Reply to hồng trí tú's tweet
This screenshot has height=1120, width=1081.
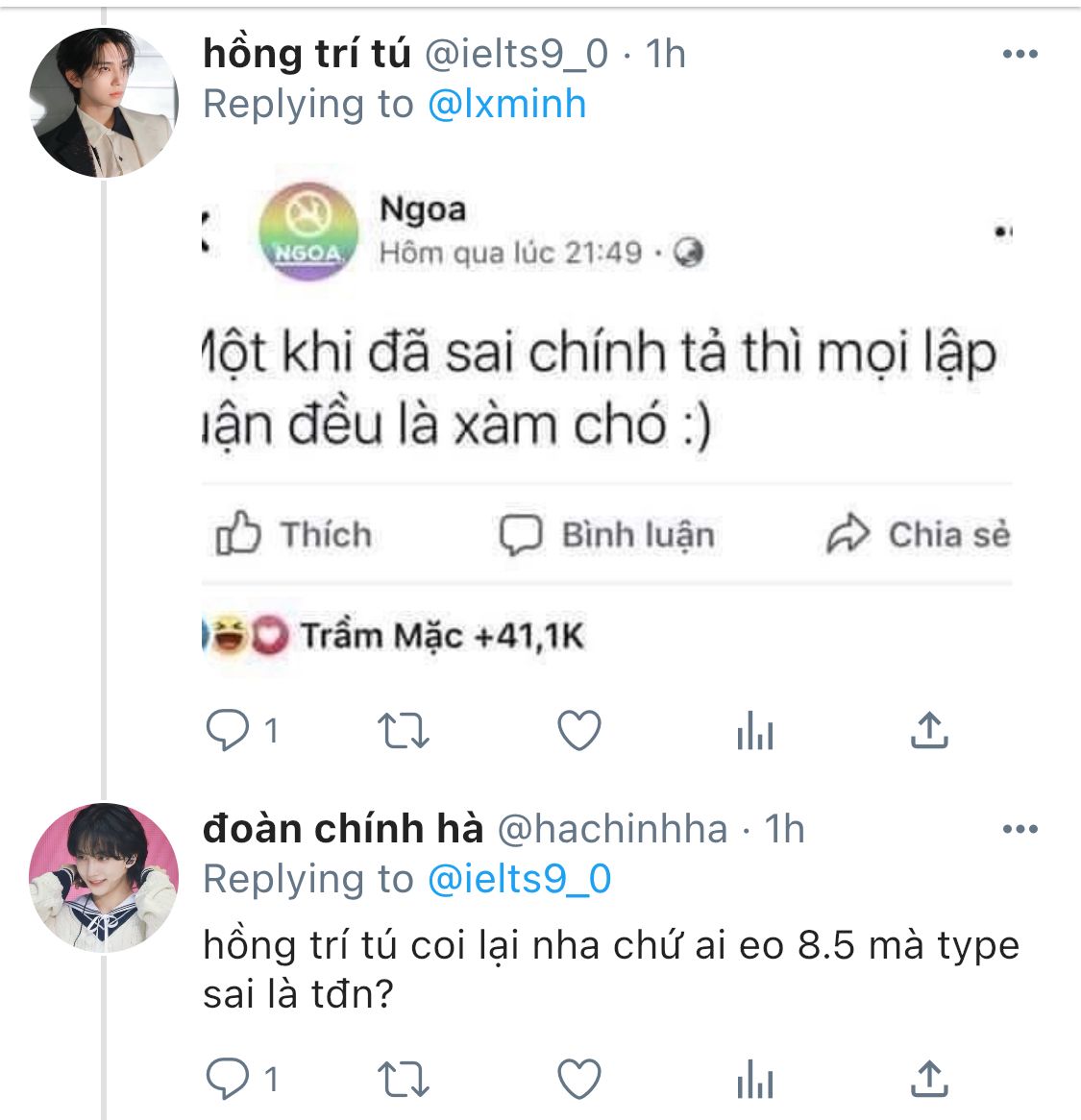tap(229, 732)
